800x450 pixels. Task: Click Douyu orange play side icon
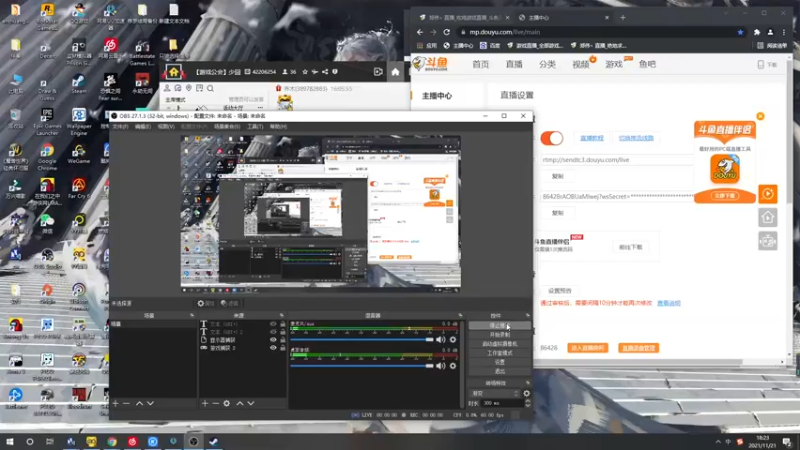click(767, 194)
